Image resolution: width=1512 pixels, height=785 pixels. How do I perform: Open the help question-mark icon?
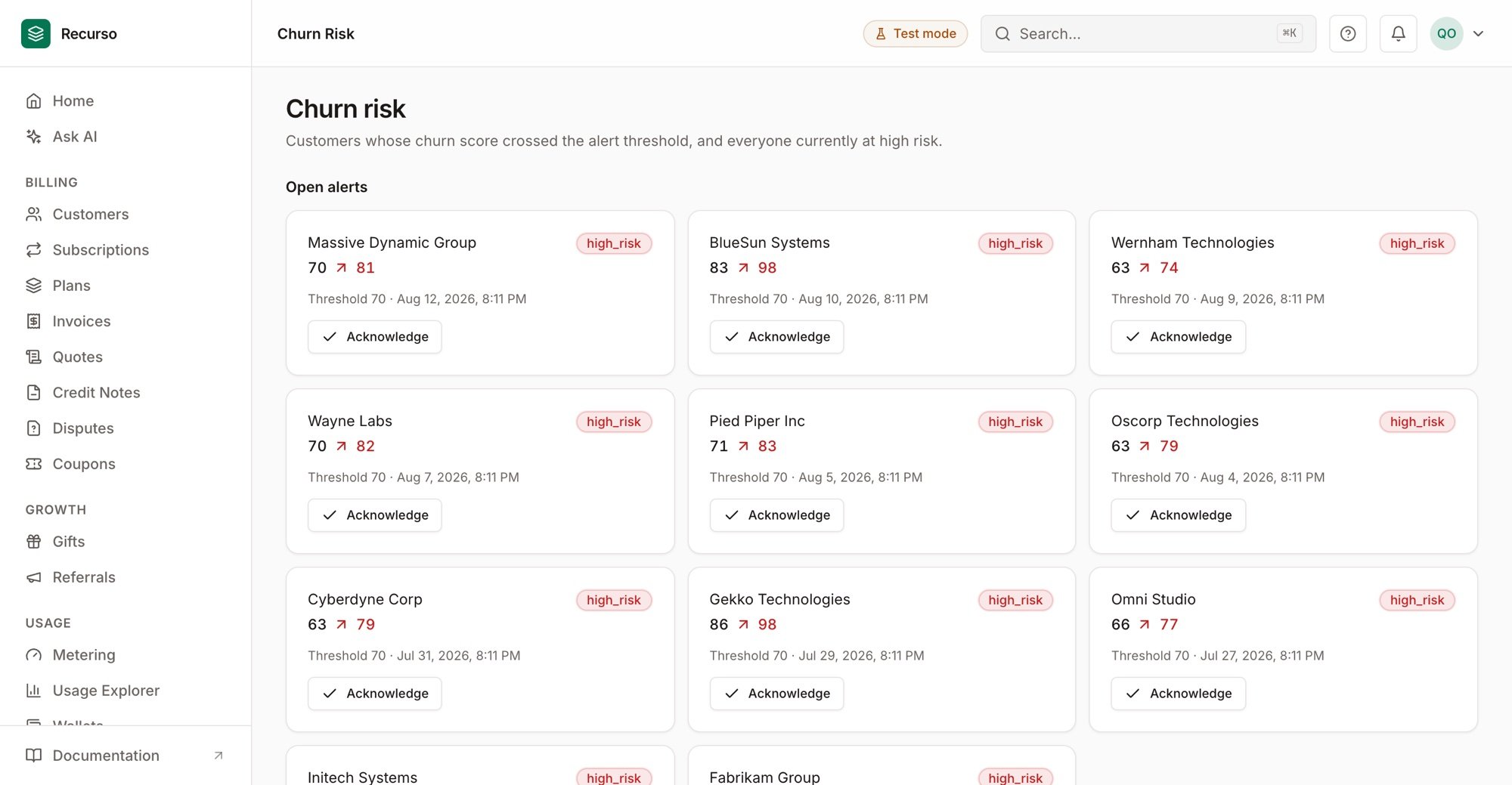[1348, 33]
